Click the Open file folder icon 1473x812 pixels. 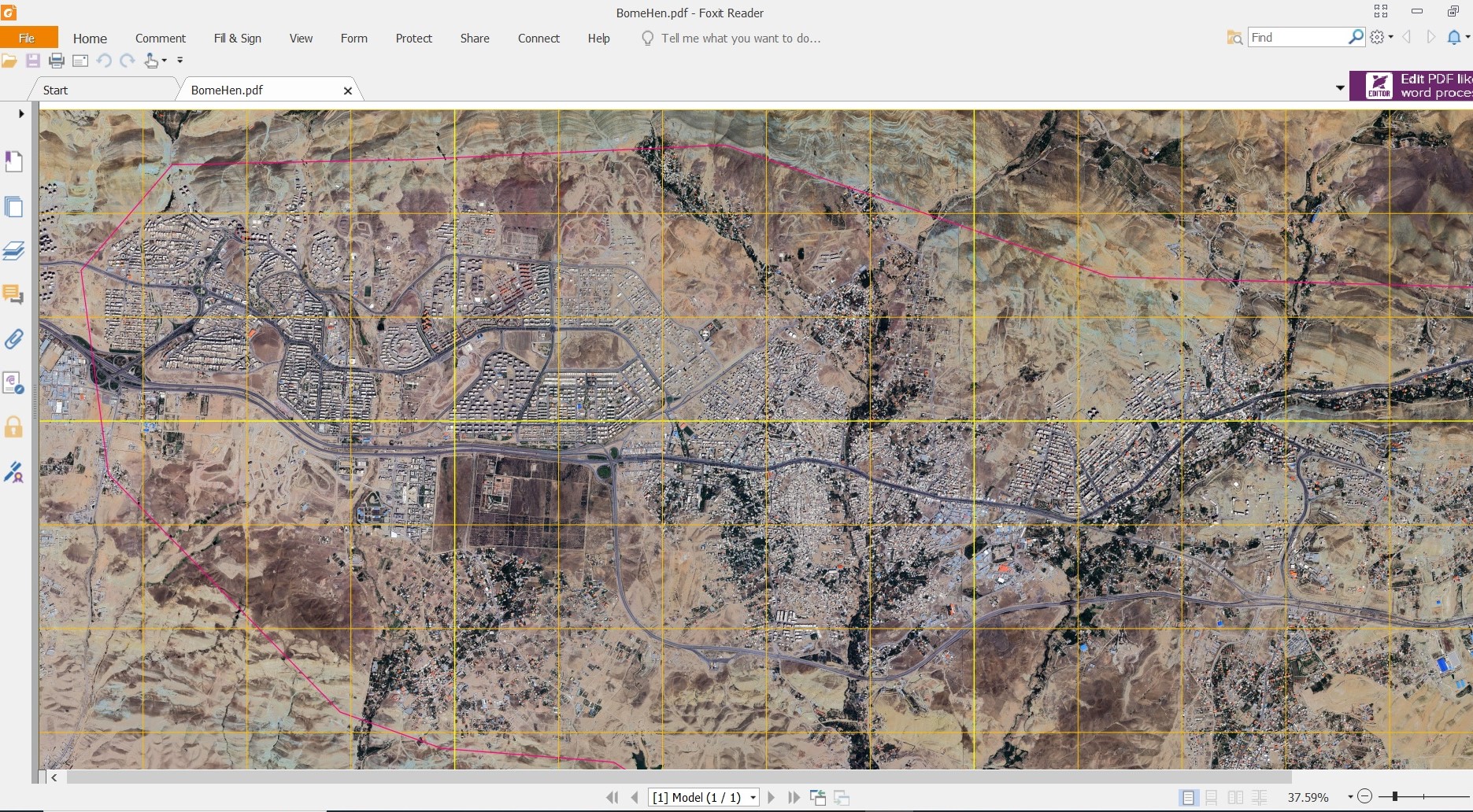point(9,61)
